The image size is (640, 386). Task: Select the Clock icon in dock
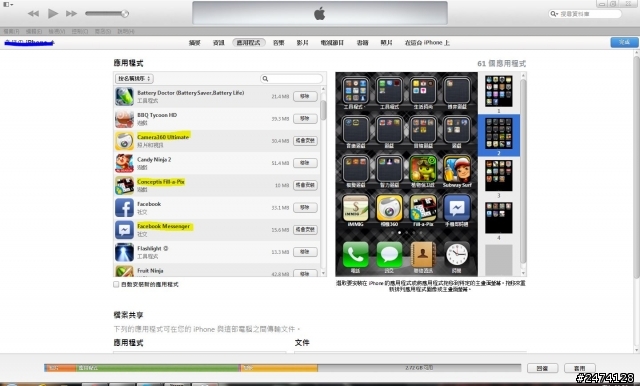457,255
